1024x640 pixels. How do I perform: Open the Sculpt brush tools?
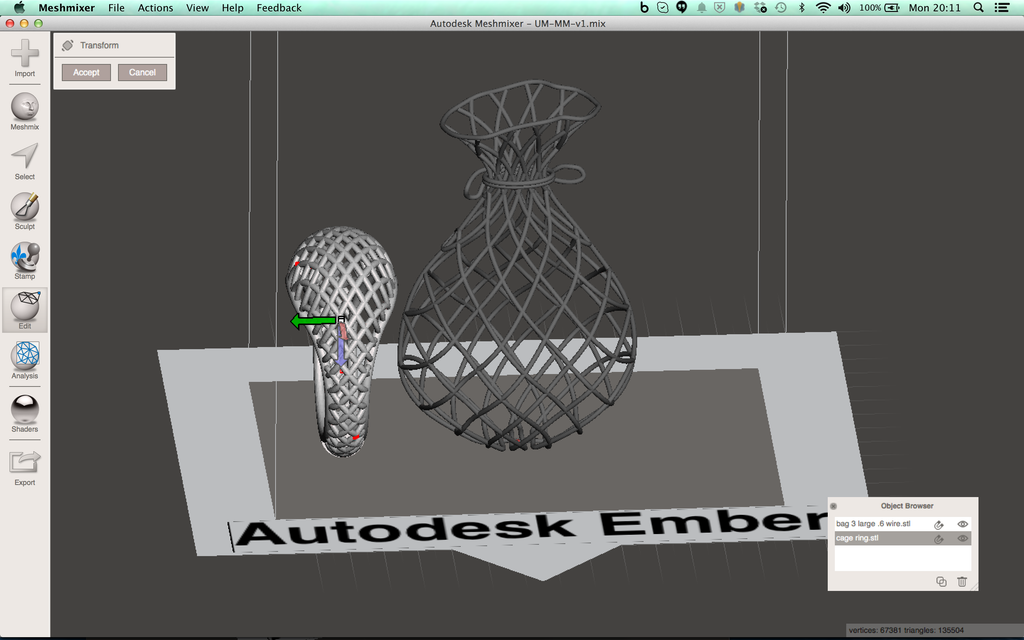tap(24, 211)
